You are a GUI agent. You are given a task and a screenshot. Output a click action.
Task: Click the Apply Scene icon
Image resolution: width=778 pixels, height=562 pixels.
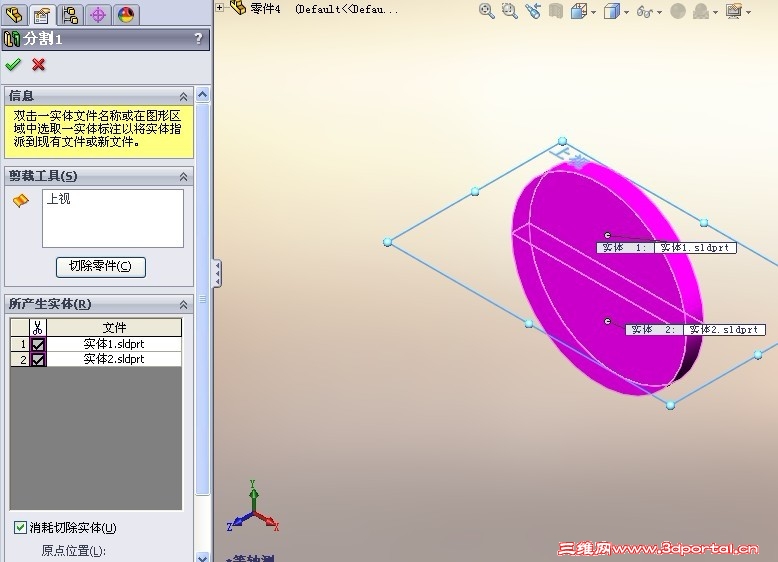point(701,11)
